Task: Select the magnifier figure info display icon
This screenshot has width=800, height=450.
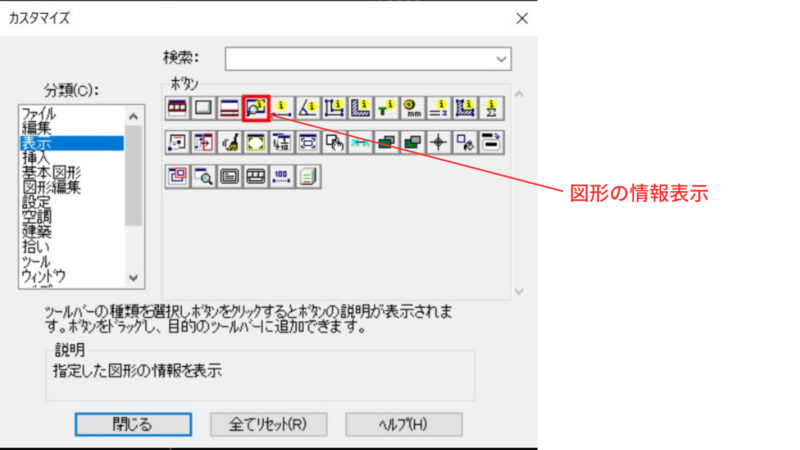Action: tap(256, 108)
